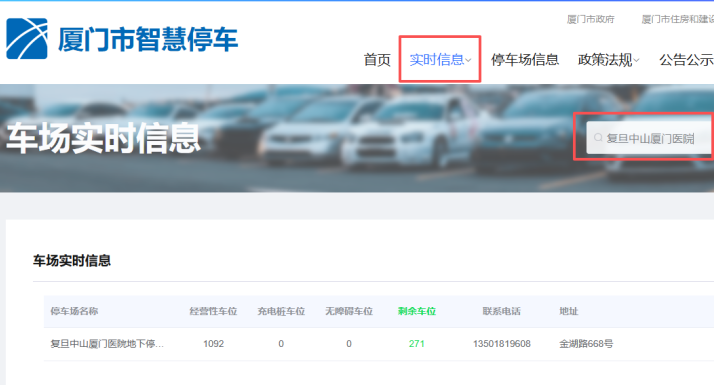Click the 1092 parking spaces value

click(213, 344)
